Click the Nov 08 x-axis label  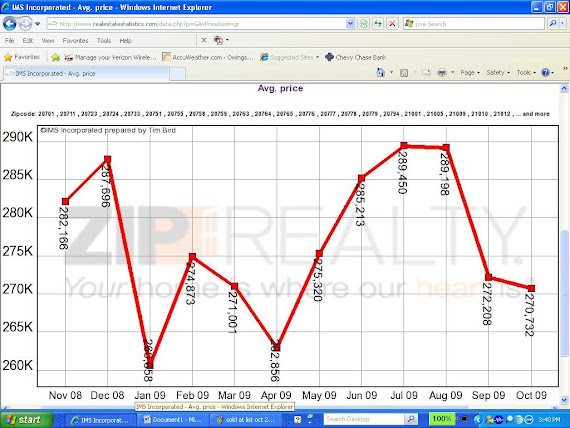pos(65,395)
